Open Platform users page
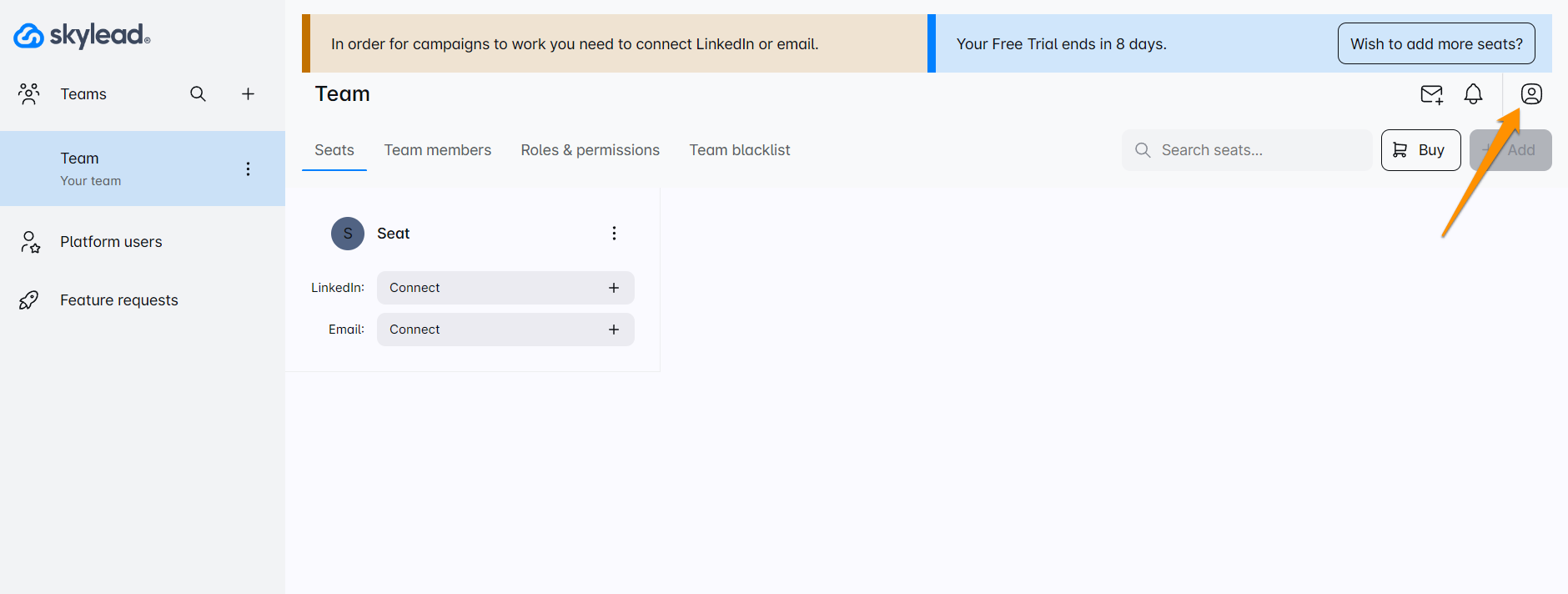 [x=111, y=242]
